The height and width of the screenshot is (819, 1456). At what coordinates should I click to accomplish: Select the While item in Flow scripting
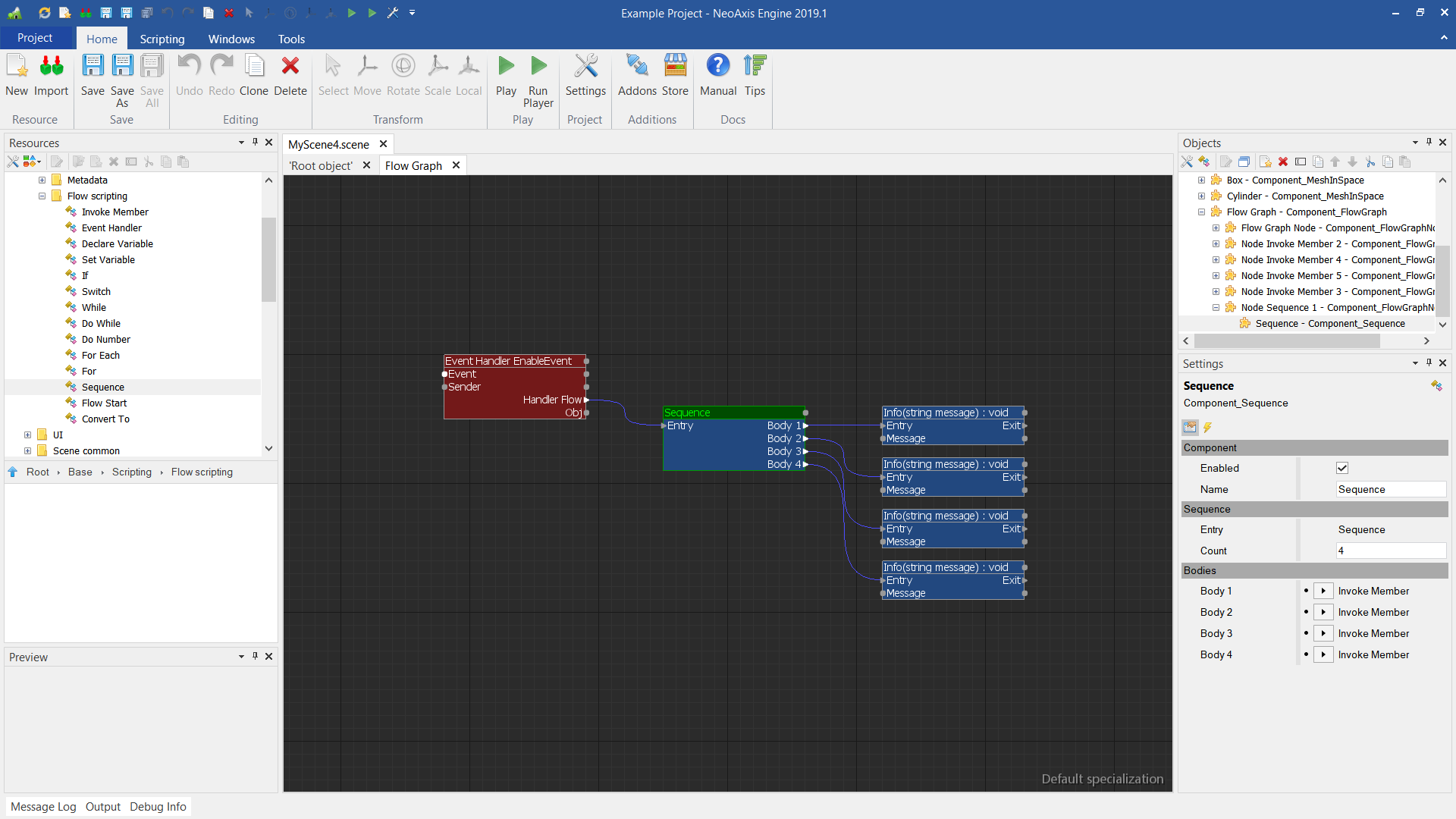(x=94, y=308)
